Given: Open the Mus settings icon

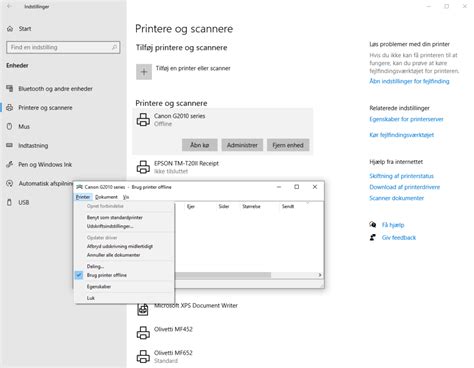Looking at the screenshot, I should pyautogui.click(x=10, y=126).
